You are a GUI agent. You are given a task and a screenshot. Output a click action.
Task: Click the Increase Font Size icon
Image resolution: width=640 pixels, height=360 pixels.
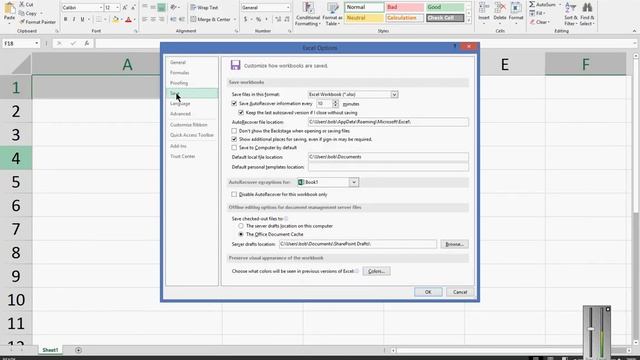click(x=125, y=8)
